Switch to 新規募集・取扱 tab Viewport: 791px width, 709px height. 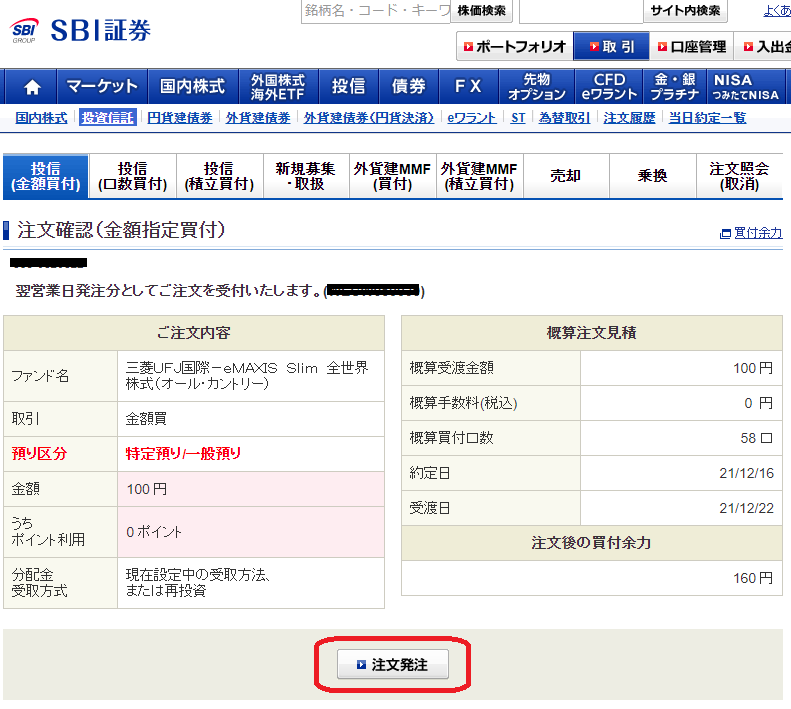[x=306, y=176]
